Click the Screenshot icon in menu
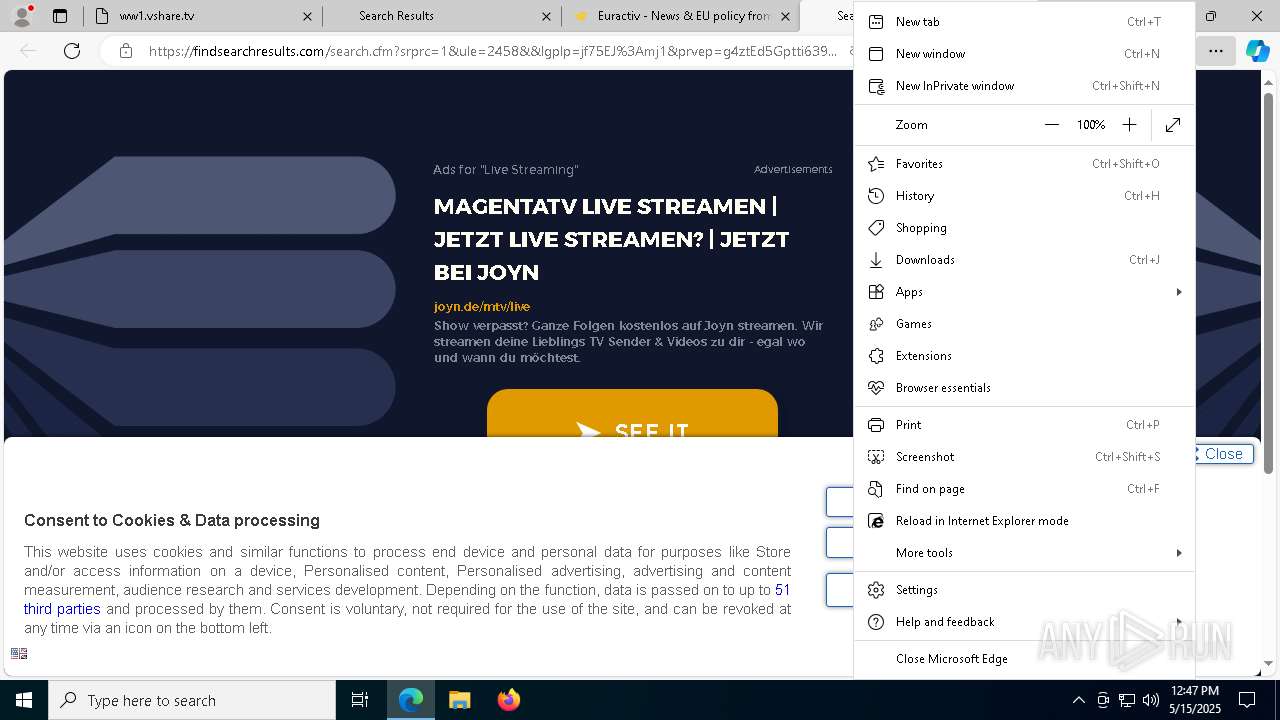1280x720 pixels. pos(876,456)
